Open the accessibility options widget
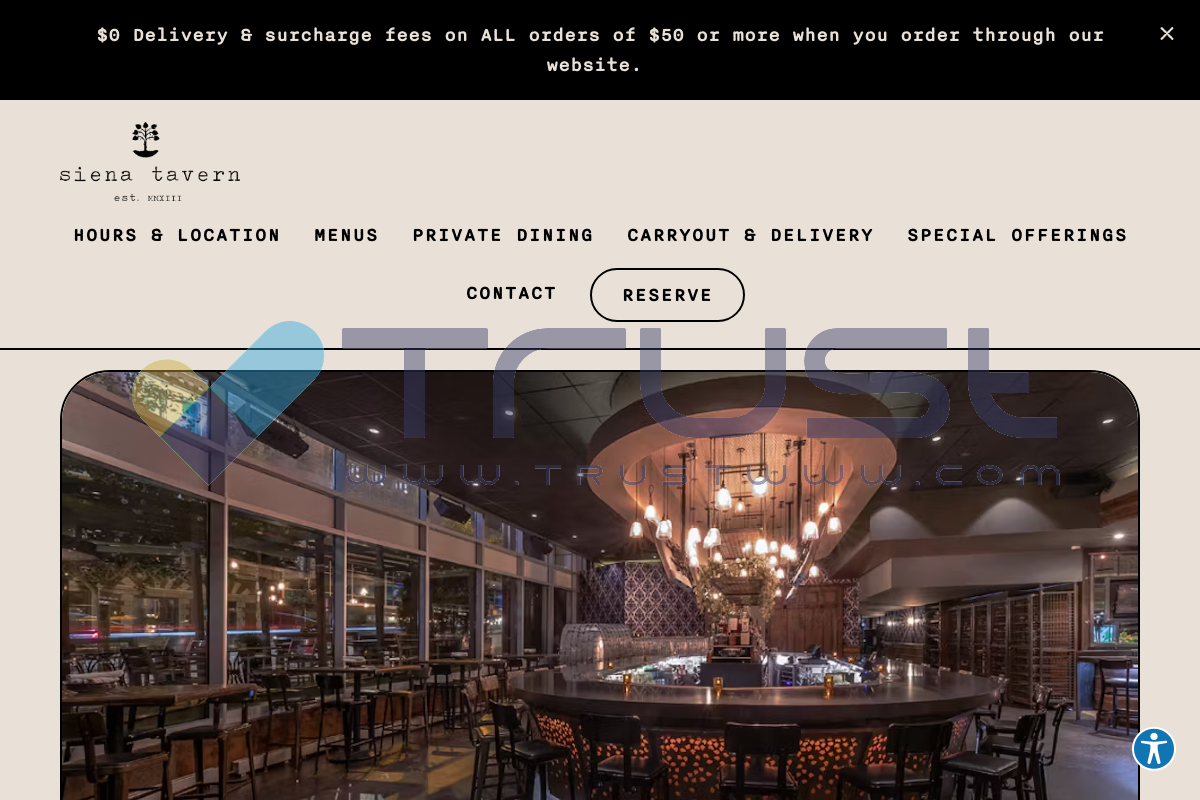The height and width of the screenshot is (800, 1200). 1154,749
